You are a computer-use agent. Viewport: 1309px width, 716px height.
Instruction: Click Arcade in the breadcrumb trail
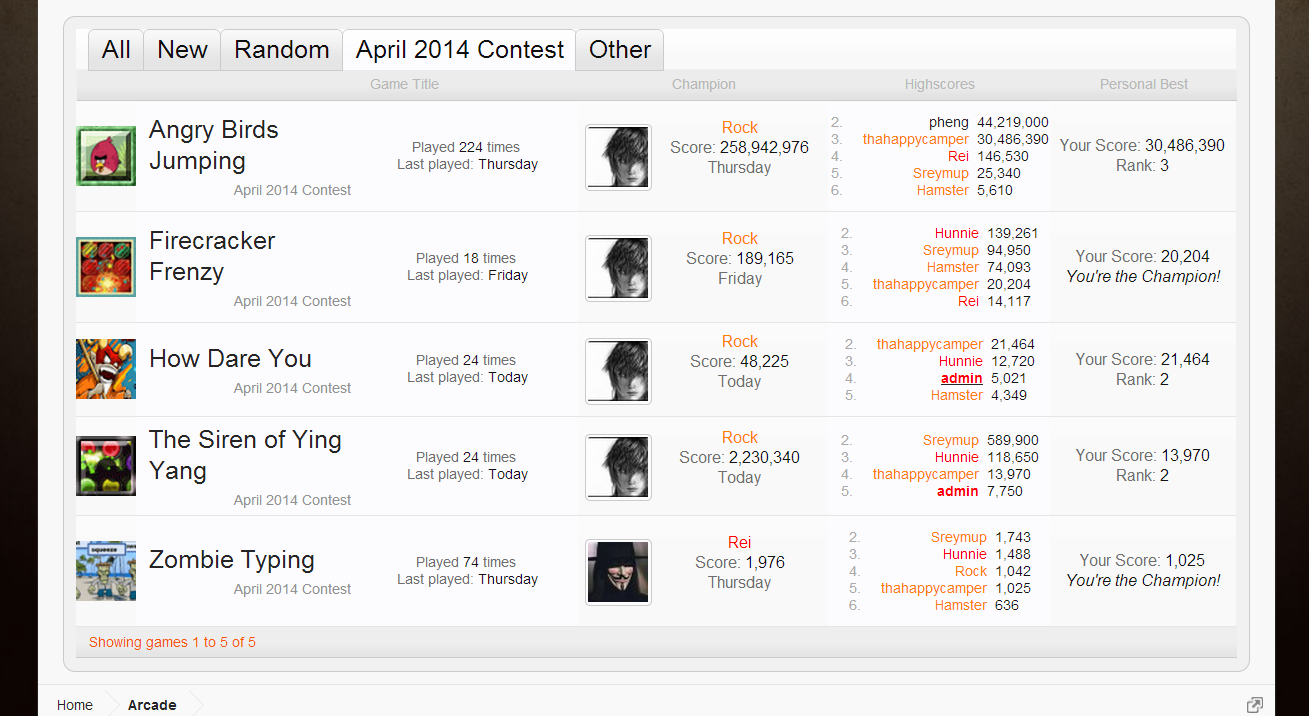[x=152, y=705]
